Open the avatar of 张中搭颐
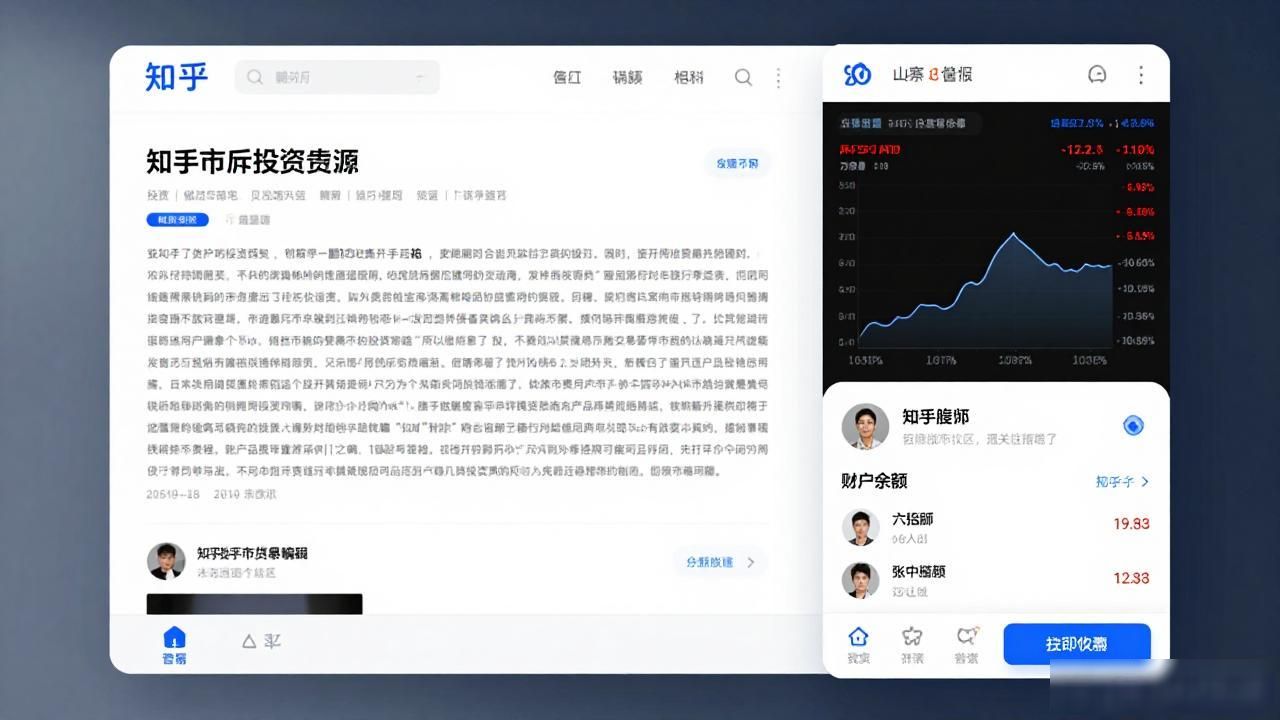The width and height of the screenshot is (1280, 720). point(860,580)
